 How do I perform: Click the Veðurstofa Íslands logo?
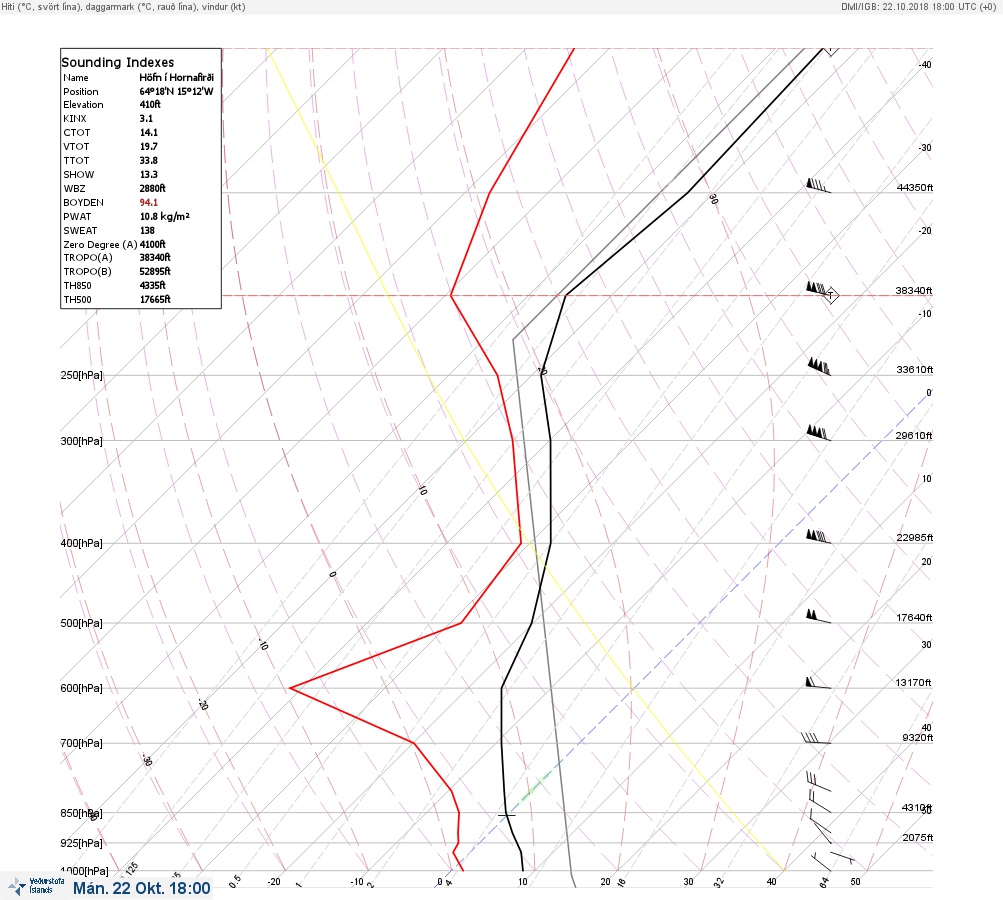36,886
